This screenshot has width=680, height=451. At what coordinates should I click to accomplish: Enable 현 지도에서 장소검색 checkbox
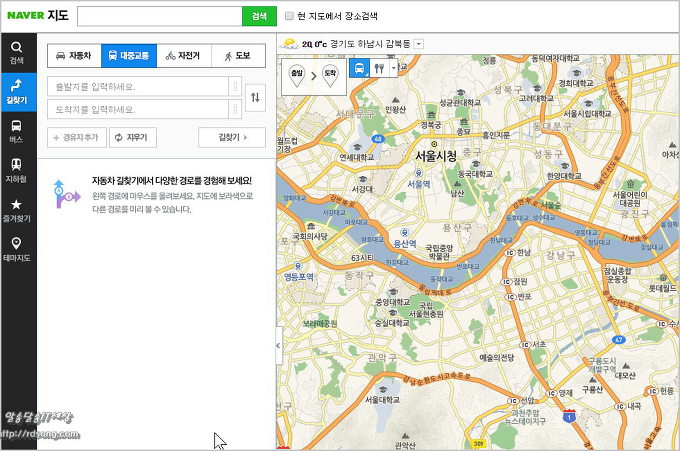(x=289, y=16)
